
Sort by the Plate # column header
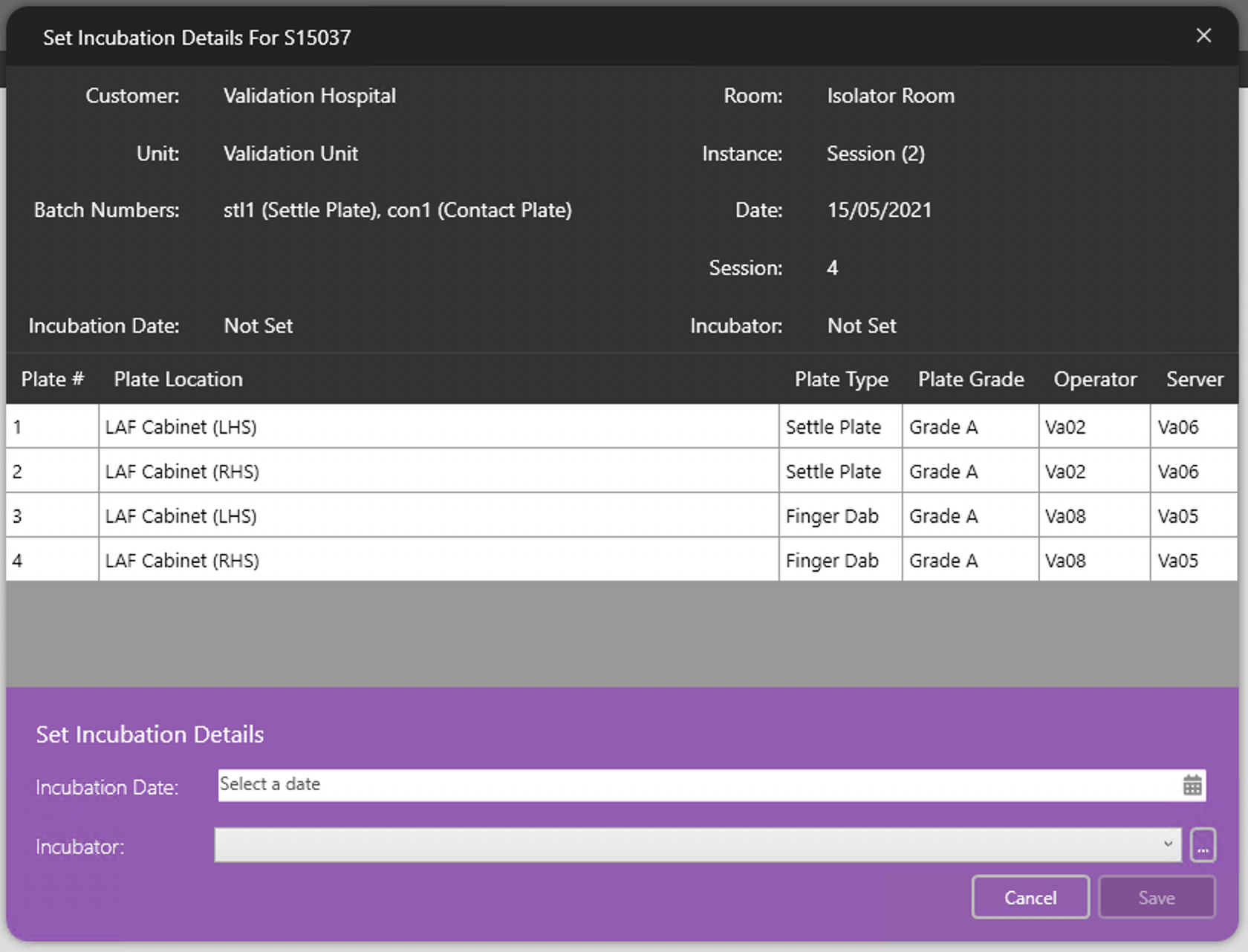pyautogui.click(x=52, y=379)
